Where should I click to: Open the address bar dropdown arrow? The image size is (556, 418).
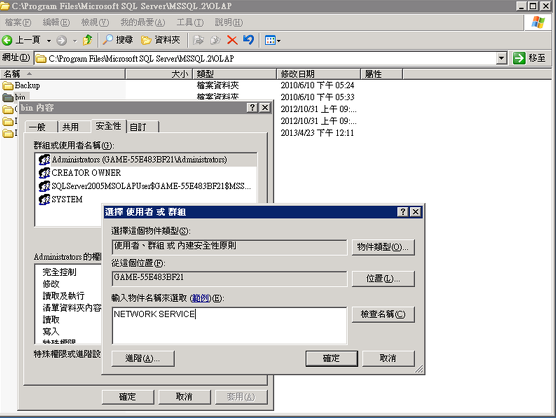501,58
